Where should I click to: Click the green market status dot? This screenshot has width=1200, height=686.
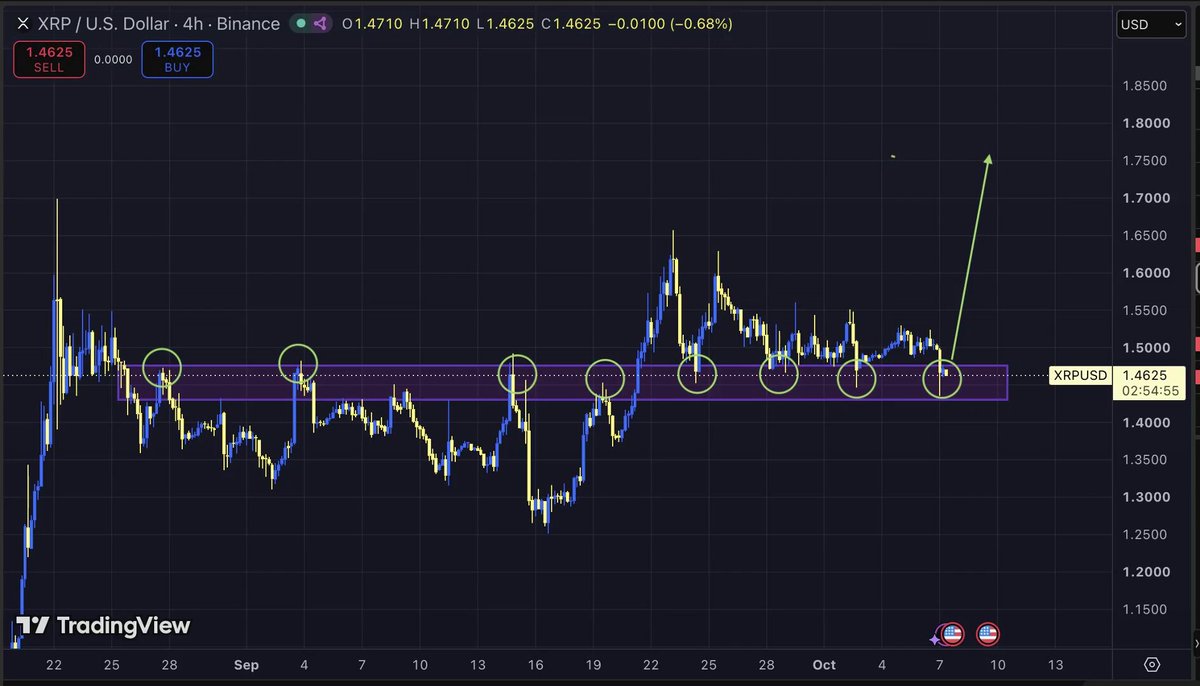click(x=301, y=23)
